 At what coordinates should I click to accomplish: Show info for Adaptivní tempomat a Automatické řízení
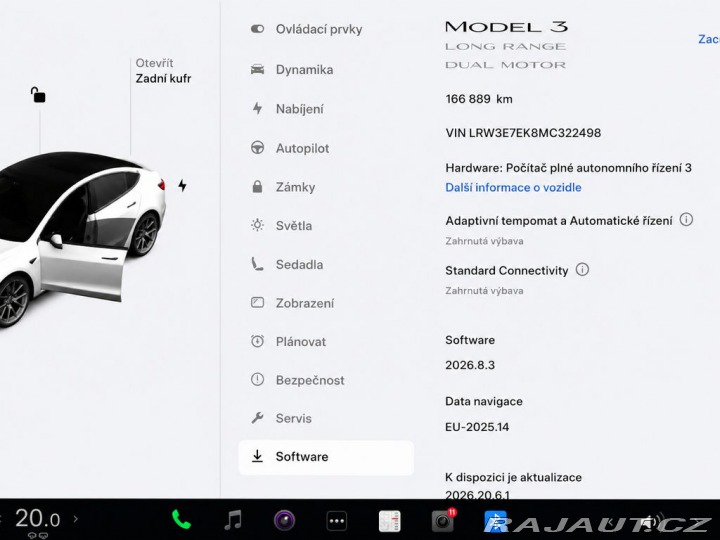[x=686, y=219]
